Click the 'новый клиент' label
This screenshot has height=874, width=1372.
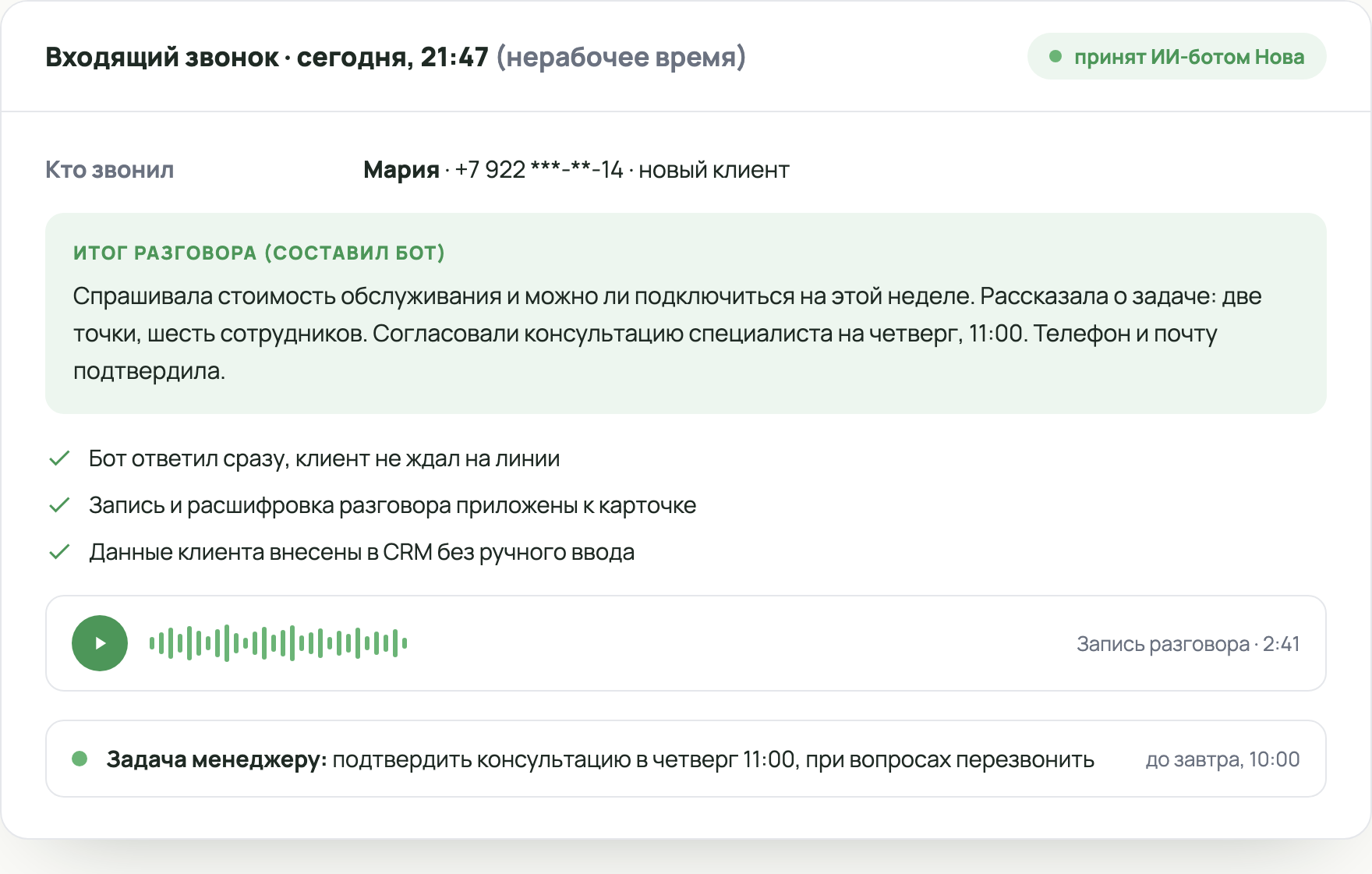coord(714,169)
